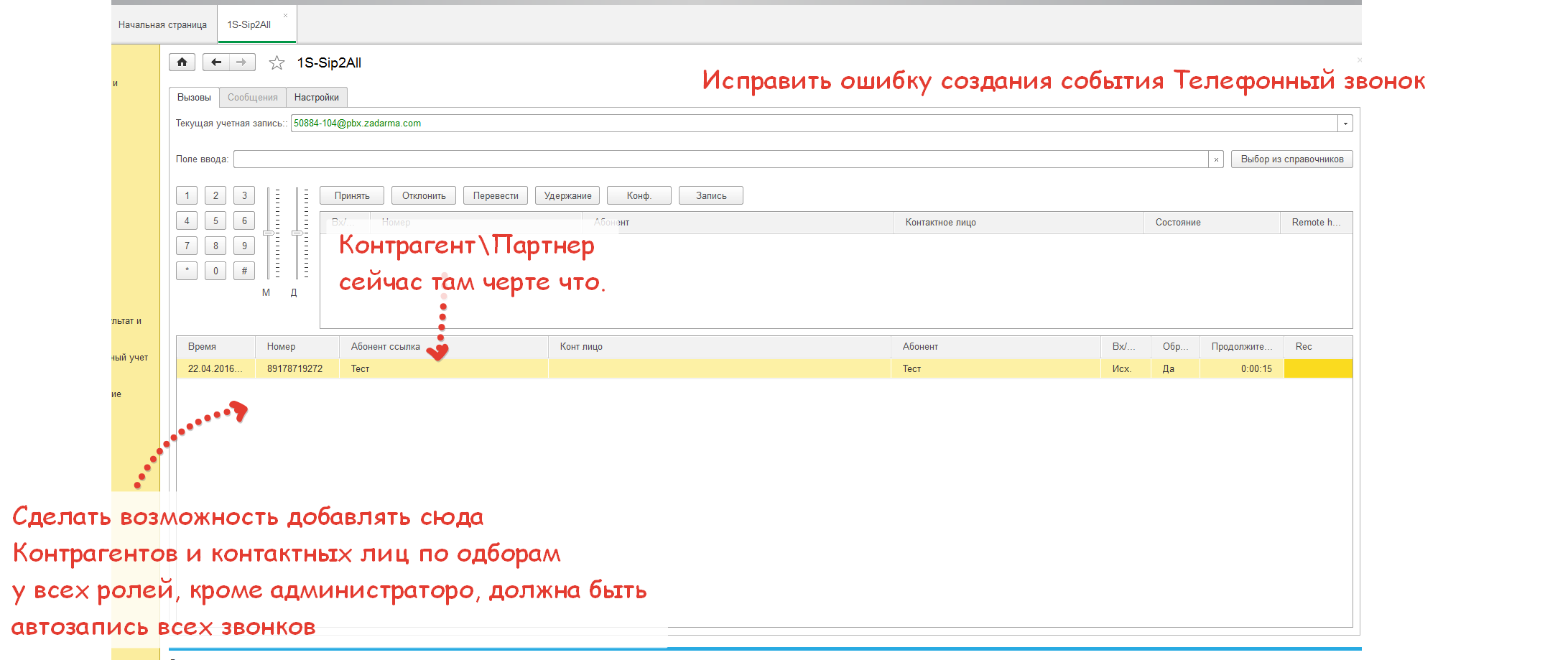This screenshot has width=1568, height=660.
Task: Click inside the Поле ввода field
Action: [x=718, y=159]
